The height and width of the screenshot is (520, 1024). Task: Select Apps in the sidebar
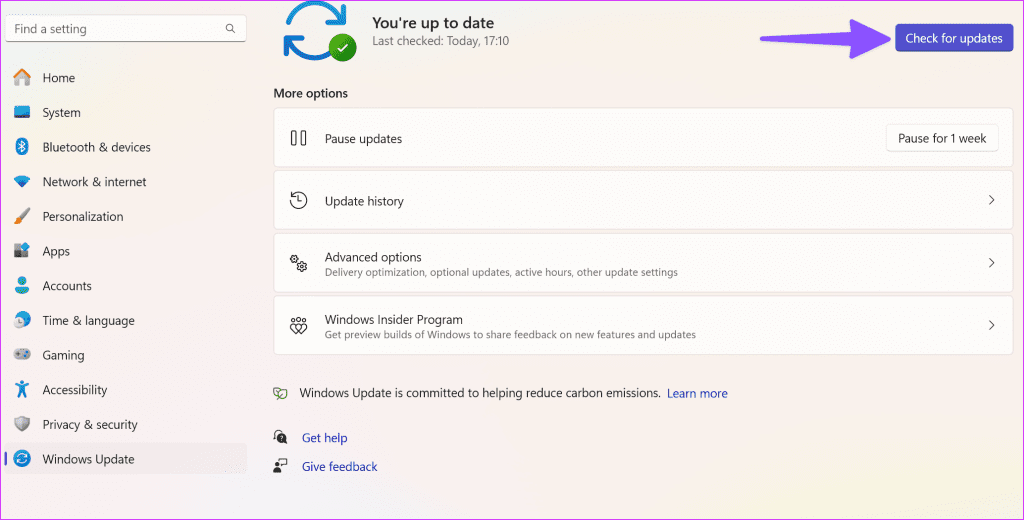coord(126,251)
